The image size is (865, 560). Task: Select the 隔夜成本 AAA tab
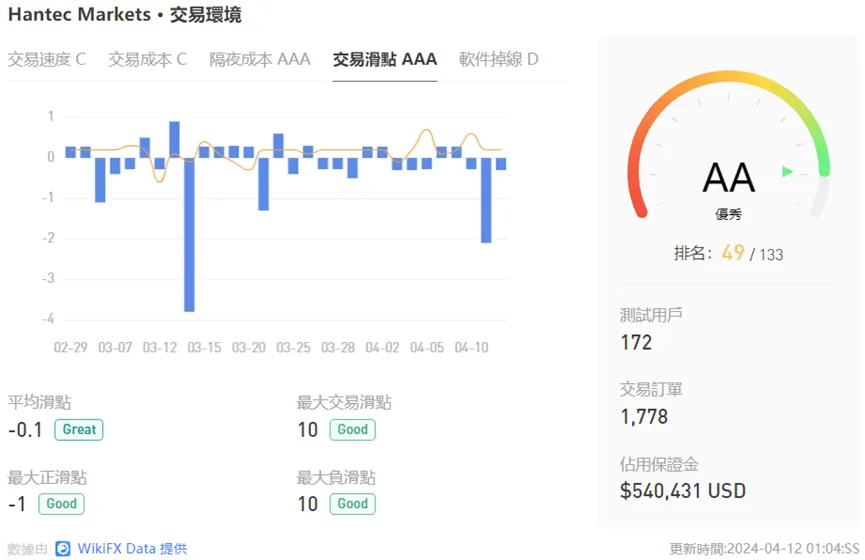260,59
